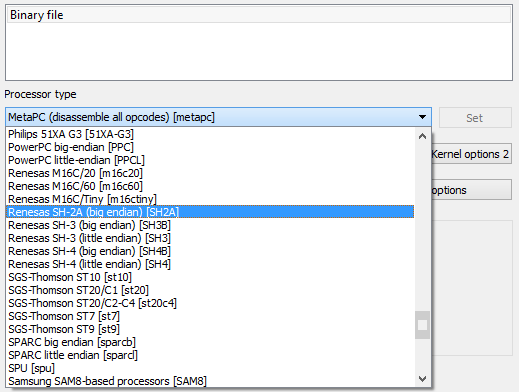519x392 pixels.
Task: Choose SPARC little endian [sparcl]
Action: click(x=210, y=355)
